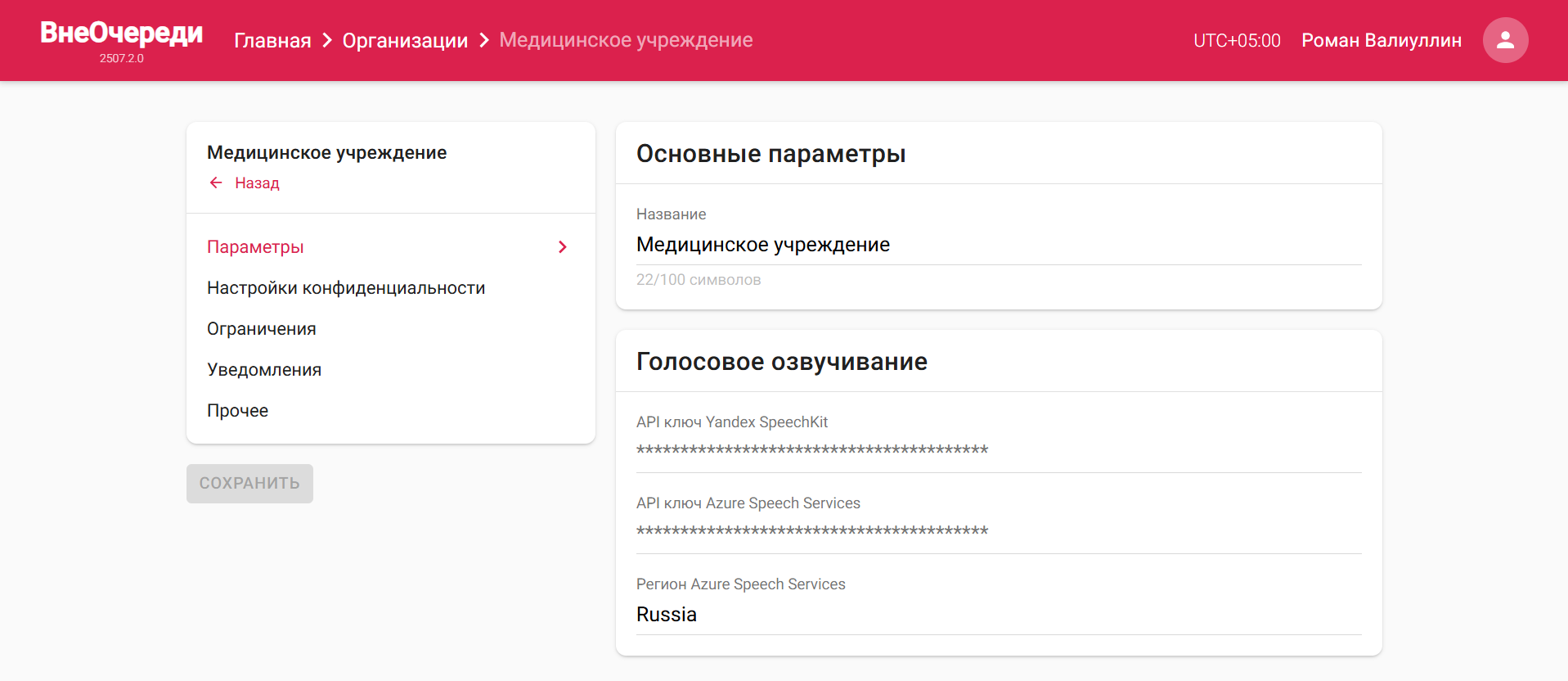Screen dimensions: 1568x681
Task: Click the Голосовое озвучивание heading
Action: coord(782,362)
